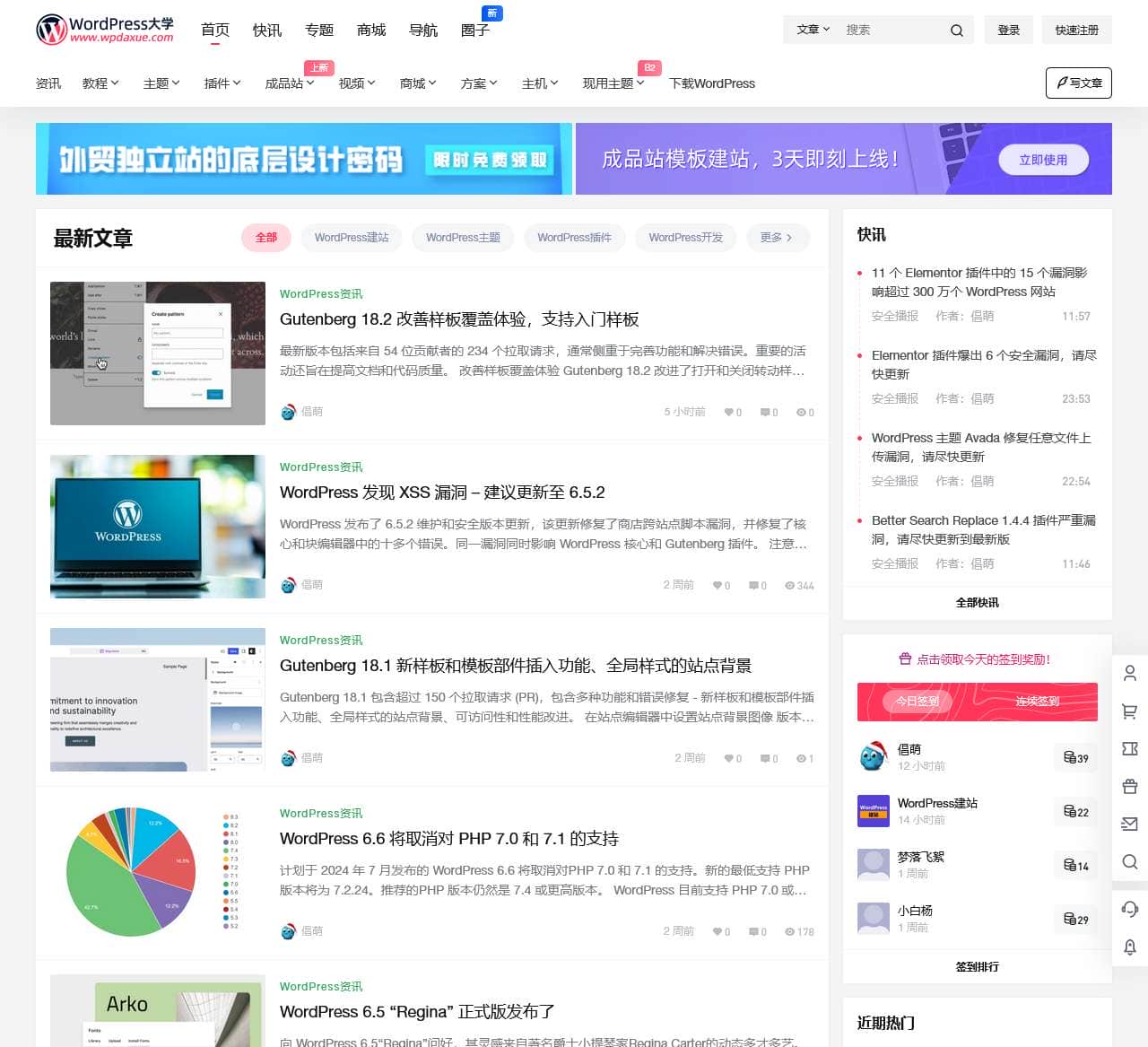Open 导航 in top navigation
This screenshot has height=1047, width=1148.
(423, 31)
